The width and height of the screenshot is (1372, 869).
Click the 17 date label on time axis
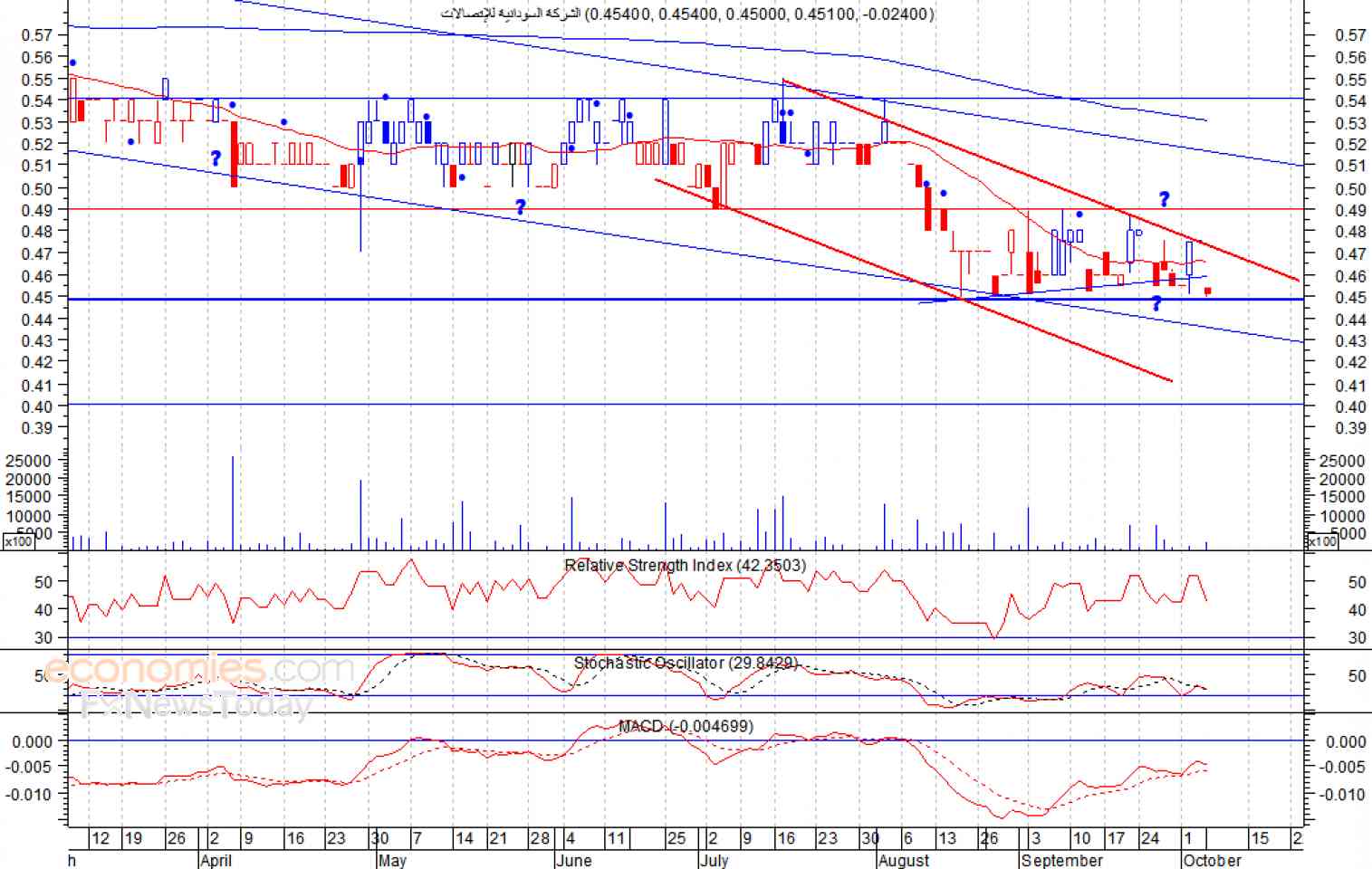(x=1116, y=838)
